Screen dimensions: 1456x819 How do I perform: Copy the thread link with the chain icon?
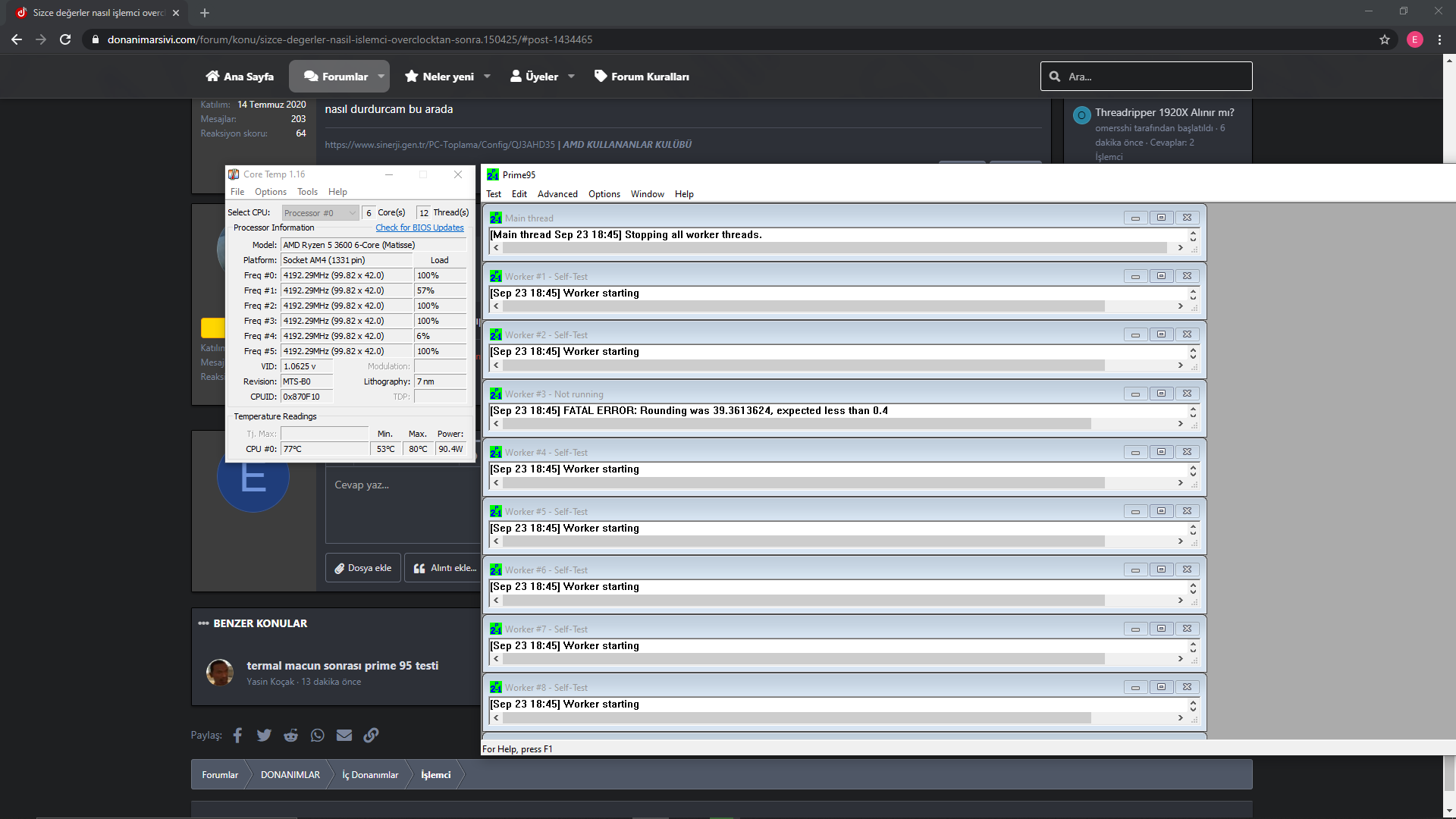tap(371, 735)
